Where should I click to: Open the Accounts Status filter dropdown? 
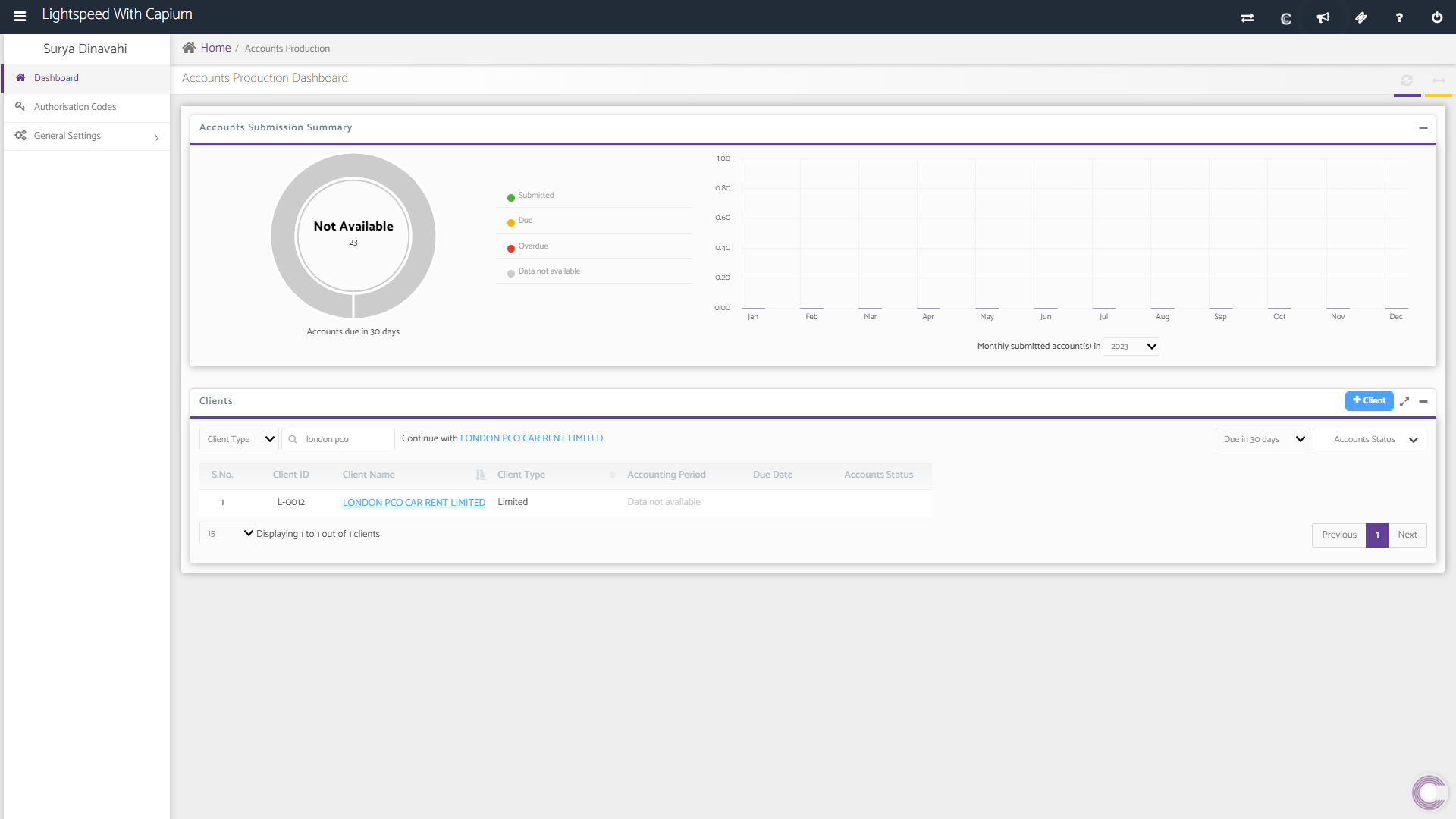coord(1370,439)
